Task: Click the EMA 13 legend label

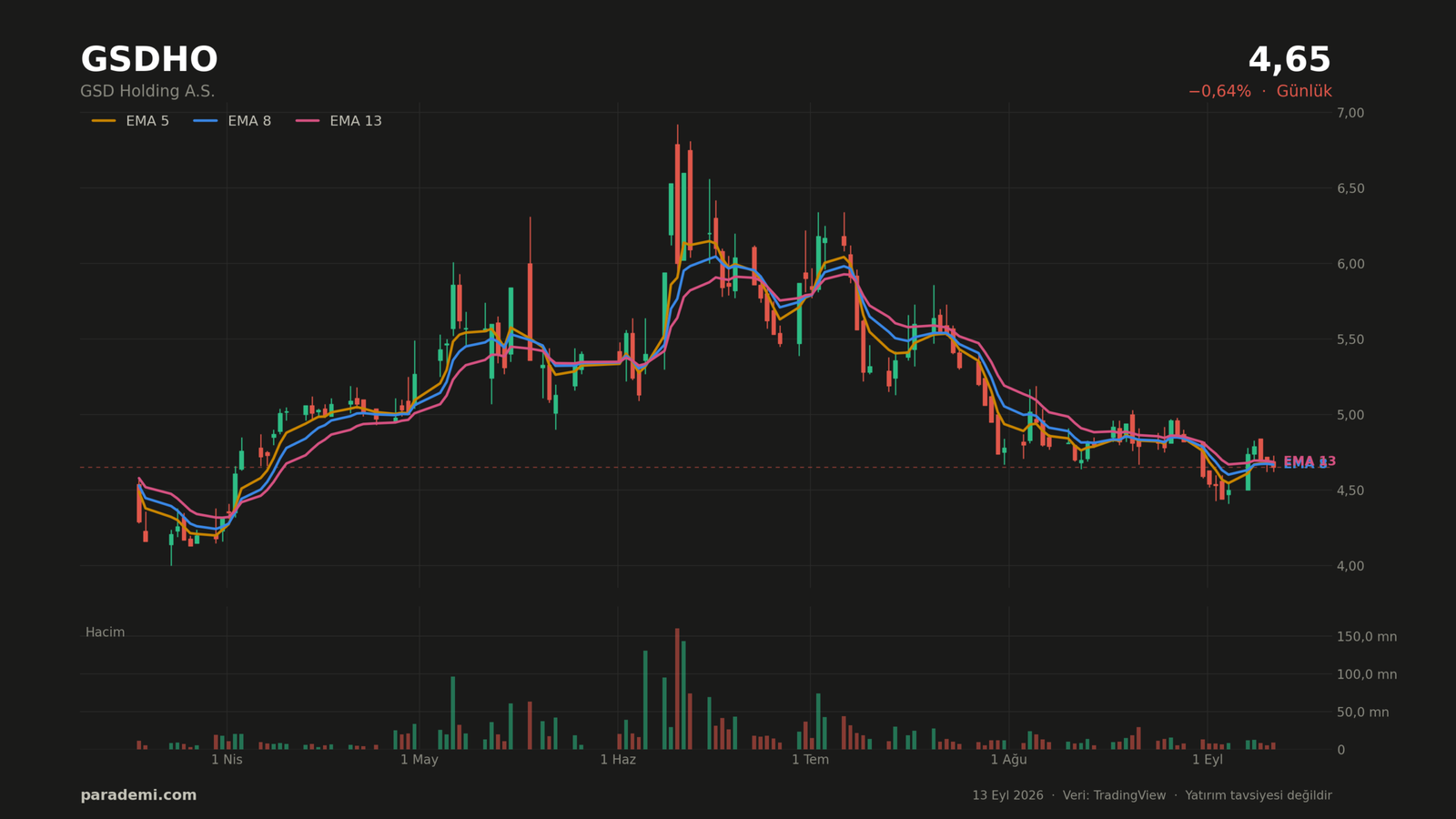Action: [356, 121]
